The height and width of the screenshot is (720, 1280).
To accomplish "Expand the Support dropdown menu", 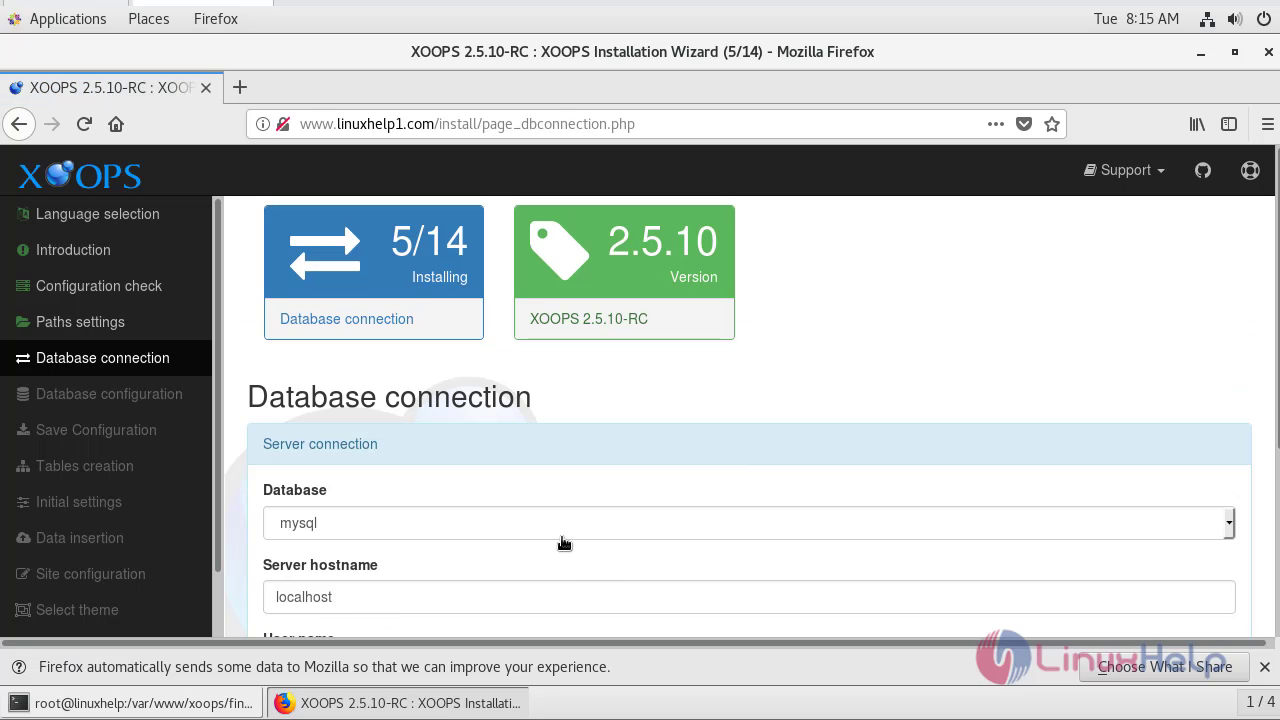I will pos(1124,170).
